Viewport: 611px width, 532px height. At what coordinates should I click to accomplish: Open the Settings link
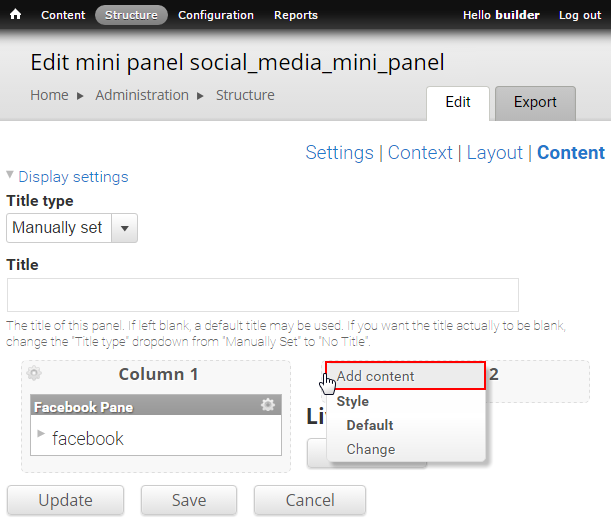(339, 152)
